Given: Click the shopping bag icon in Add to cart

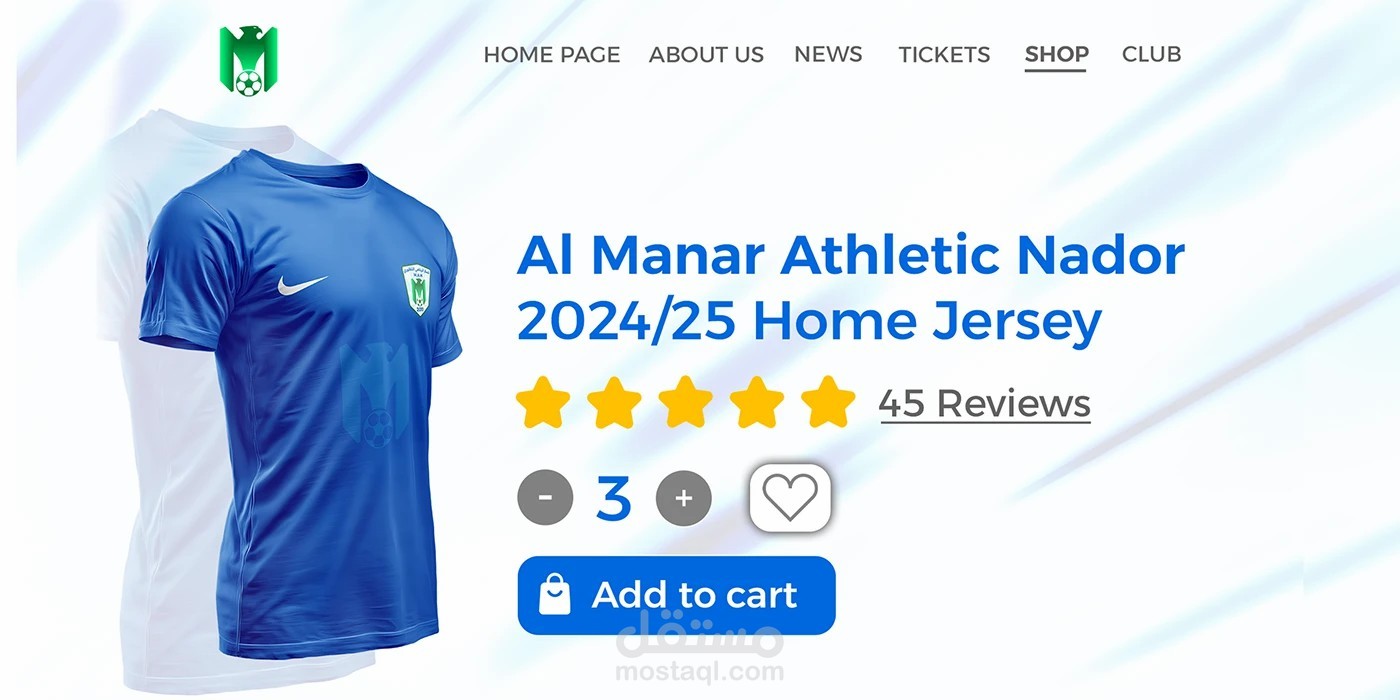Looking at the screenshot, I should (555, 595).
